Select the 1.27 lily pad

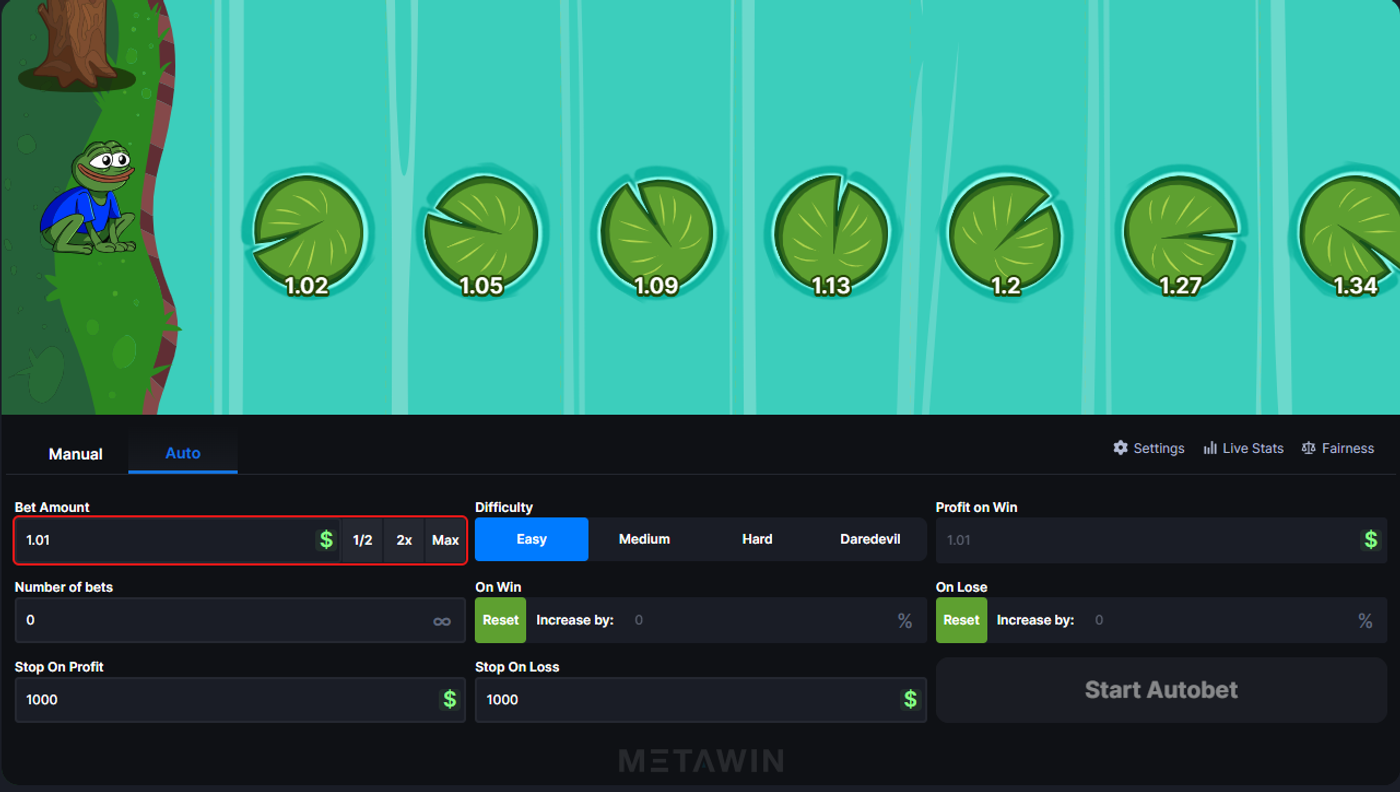[1180, 232]
